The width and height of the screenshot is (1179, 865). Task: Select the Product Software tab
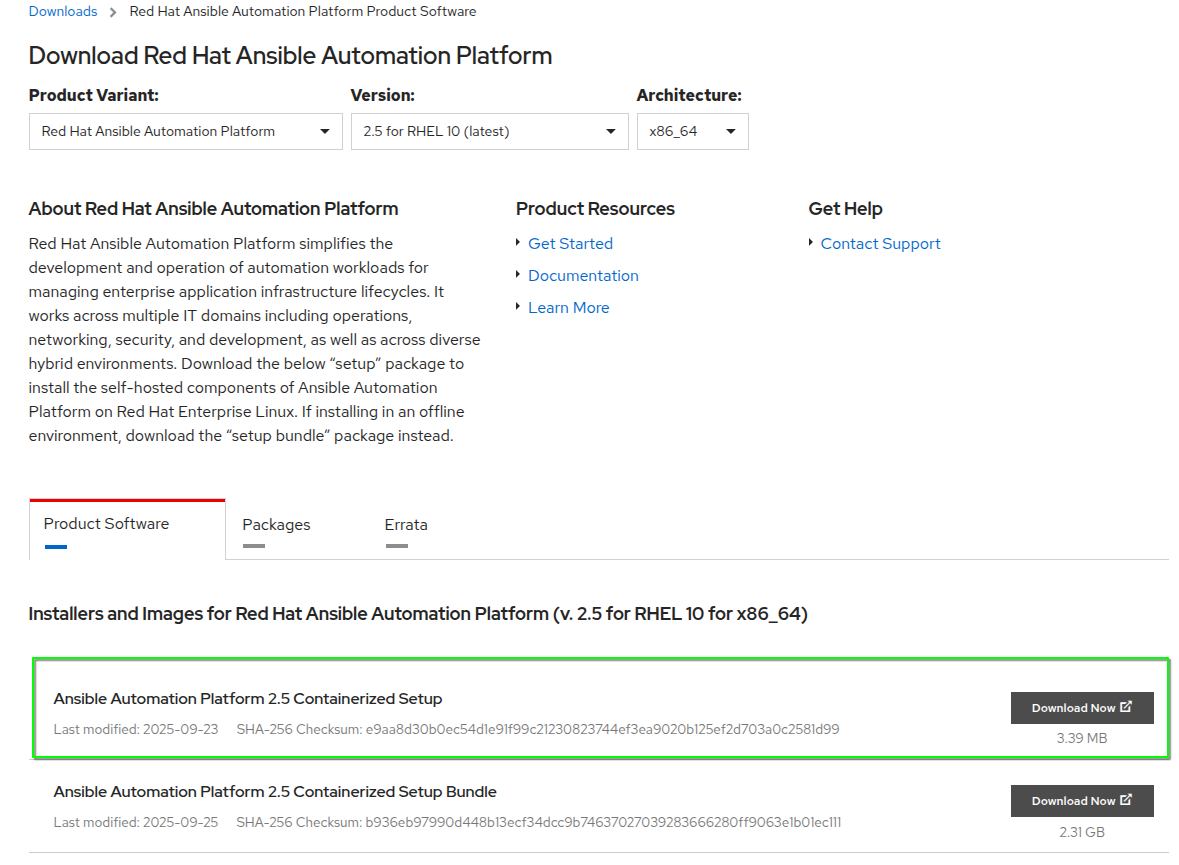pyautogui.click(x=107, y=524)
